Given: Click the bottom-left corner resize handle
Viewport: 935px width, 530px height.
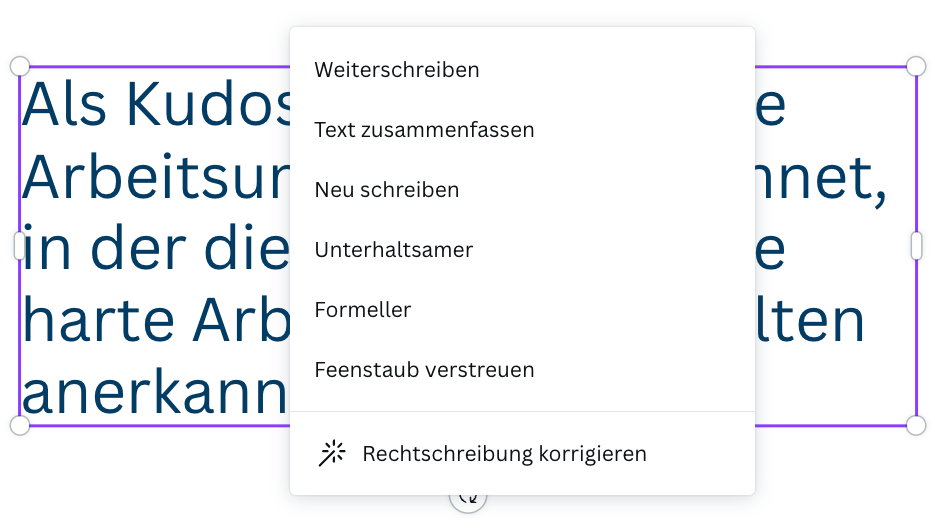Looking at the screenshot, I should tap(20, 425).
